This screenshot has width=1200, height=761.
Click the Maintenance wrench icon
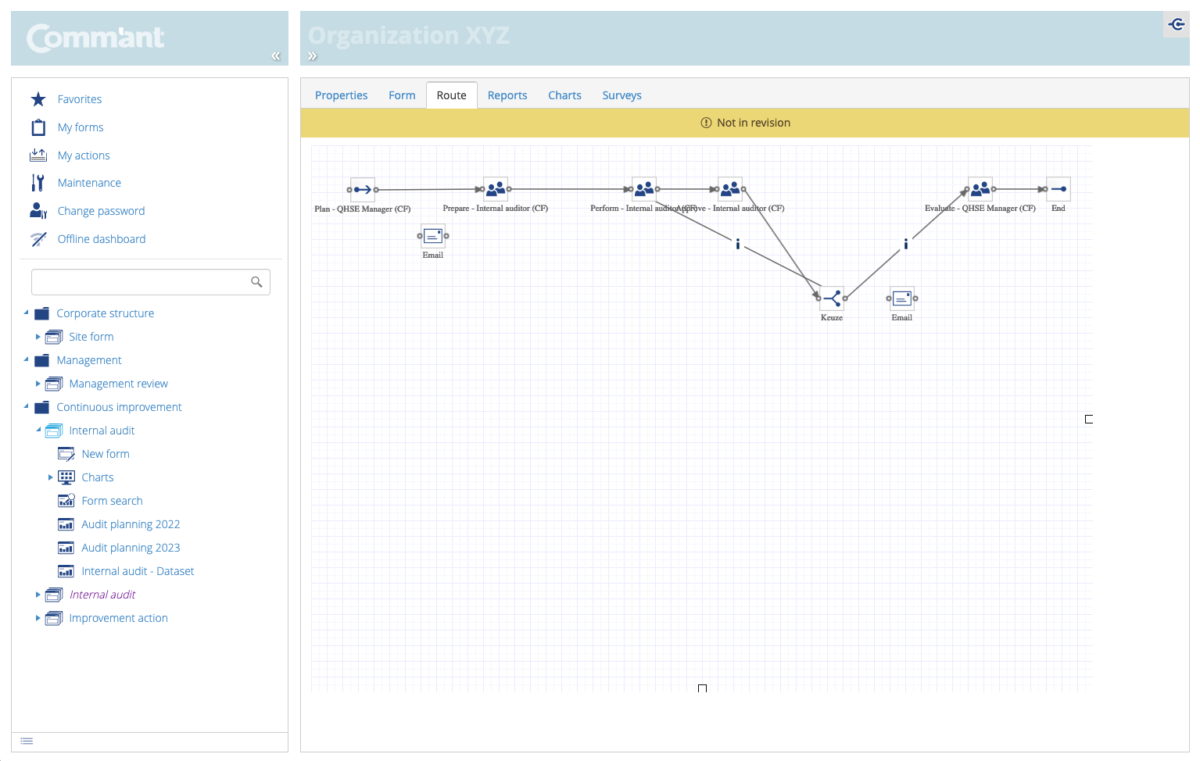coord(40,183)
